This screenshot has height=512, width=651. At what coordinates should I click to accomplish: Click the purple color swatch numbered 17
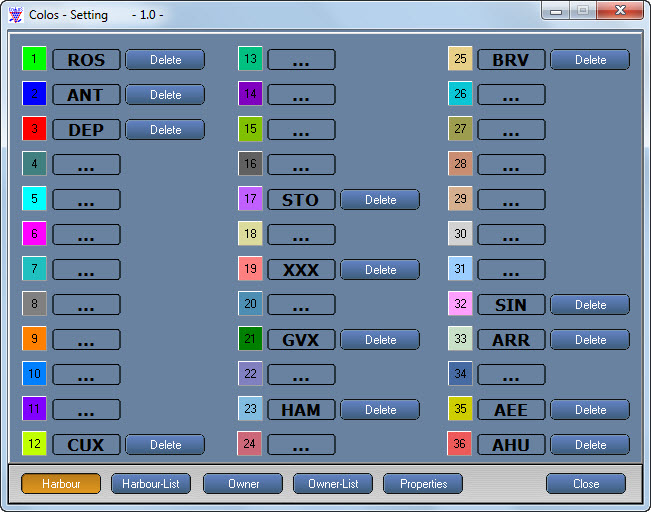coord(250,199)
